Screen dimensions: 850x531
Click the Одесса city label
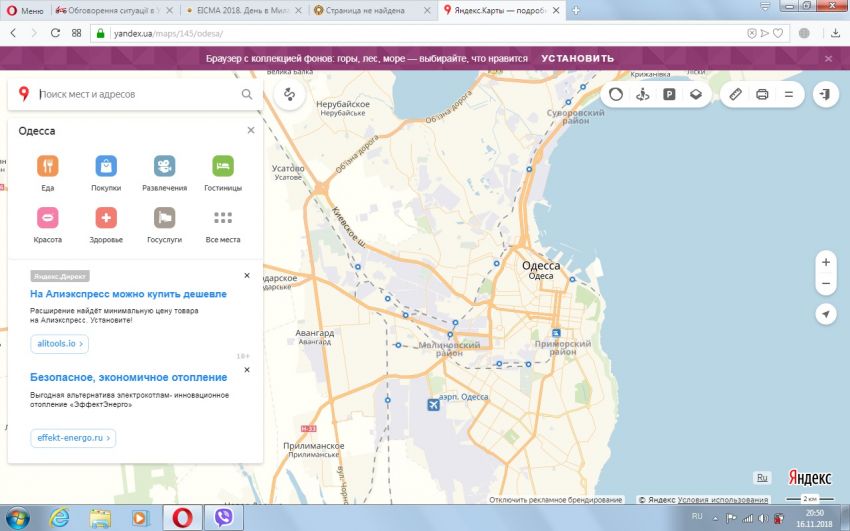point(541,266)
